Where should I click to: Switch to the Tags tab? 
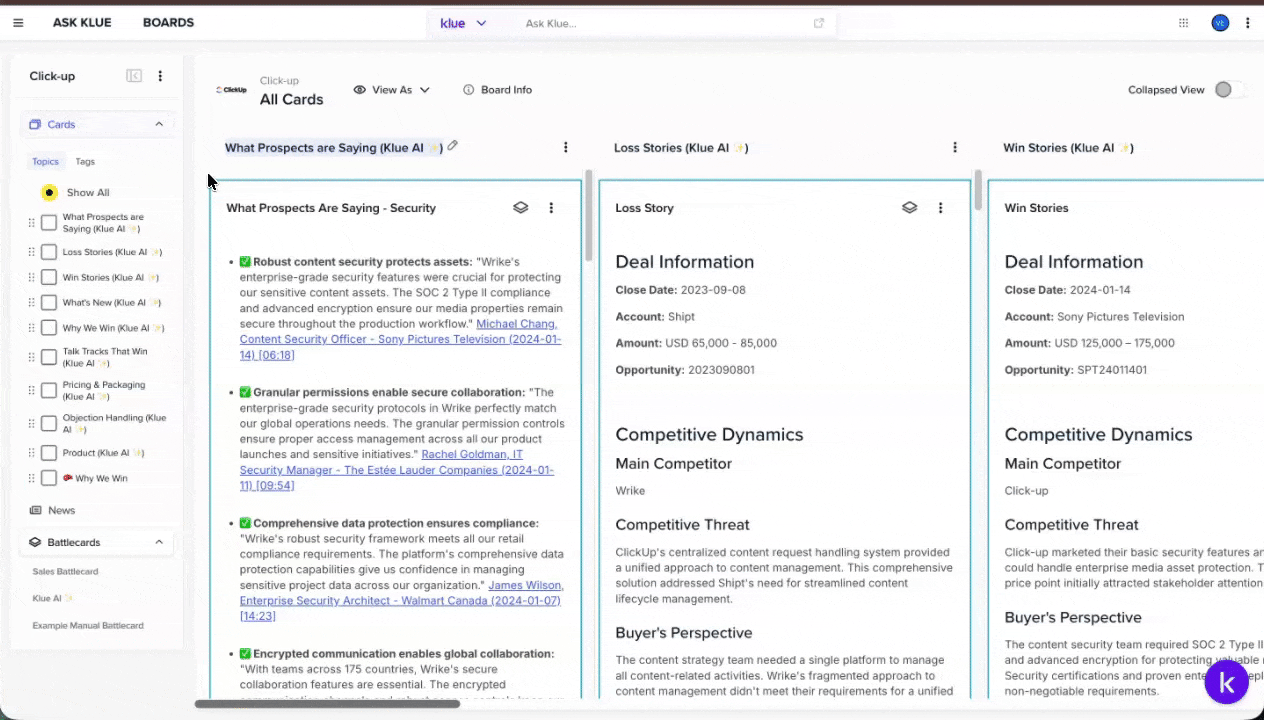(x=85, y=161)
